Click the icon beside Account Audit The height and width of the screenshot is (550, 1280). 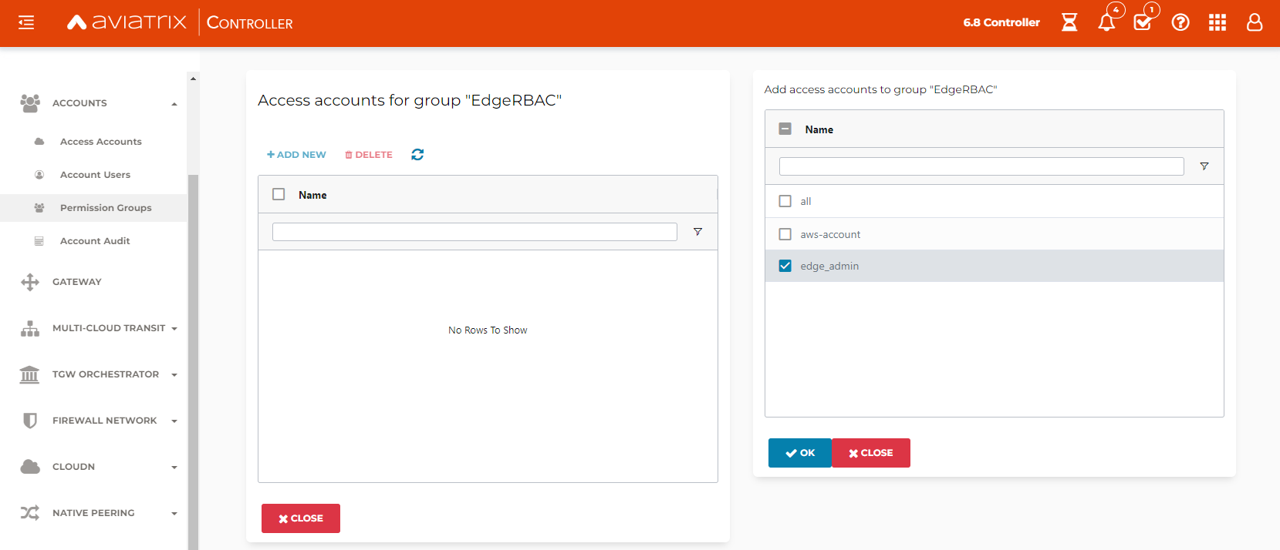click(x=39, y=241)
